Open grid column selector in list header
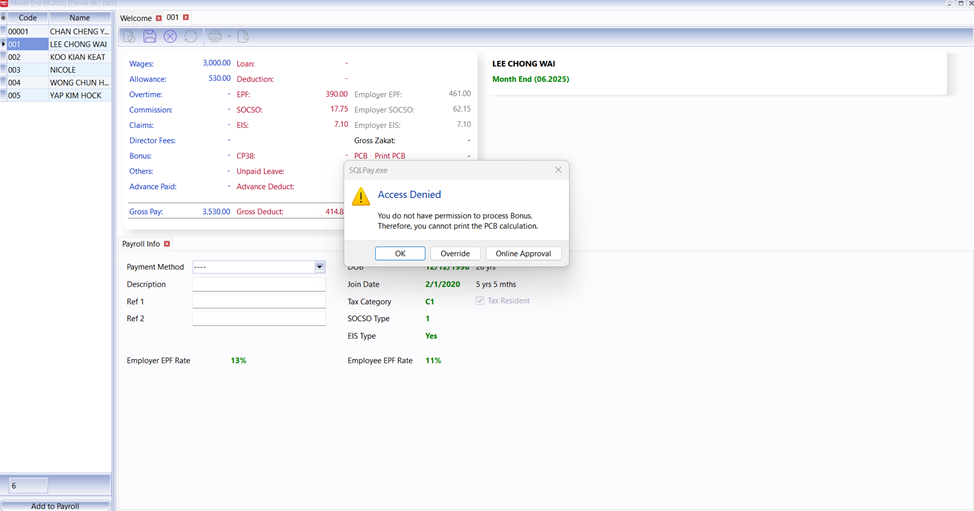The image size is (974, 511). (4, 18)
